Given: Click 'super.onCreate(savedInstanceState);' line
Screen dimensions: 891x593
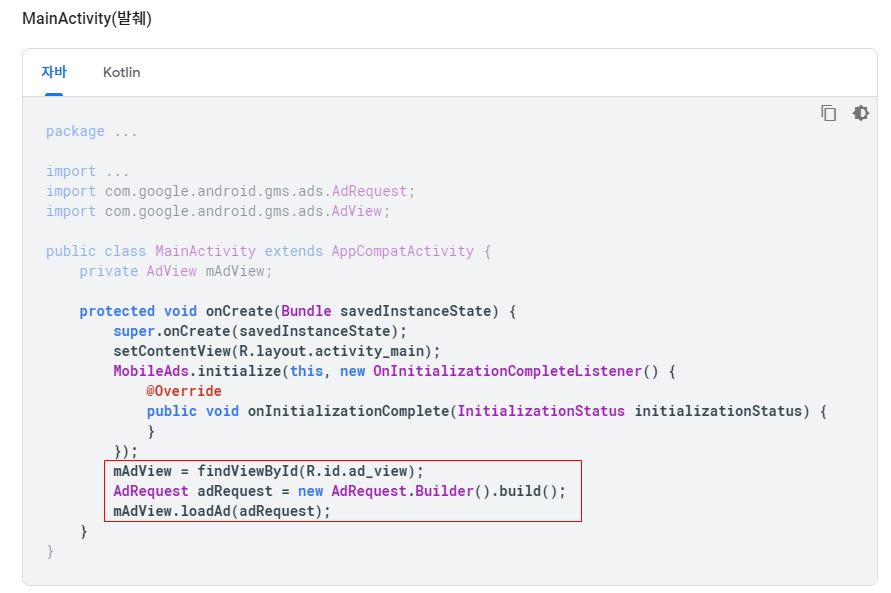Looking at the screenshot, I should (x=260, y=331).
